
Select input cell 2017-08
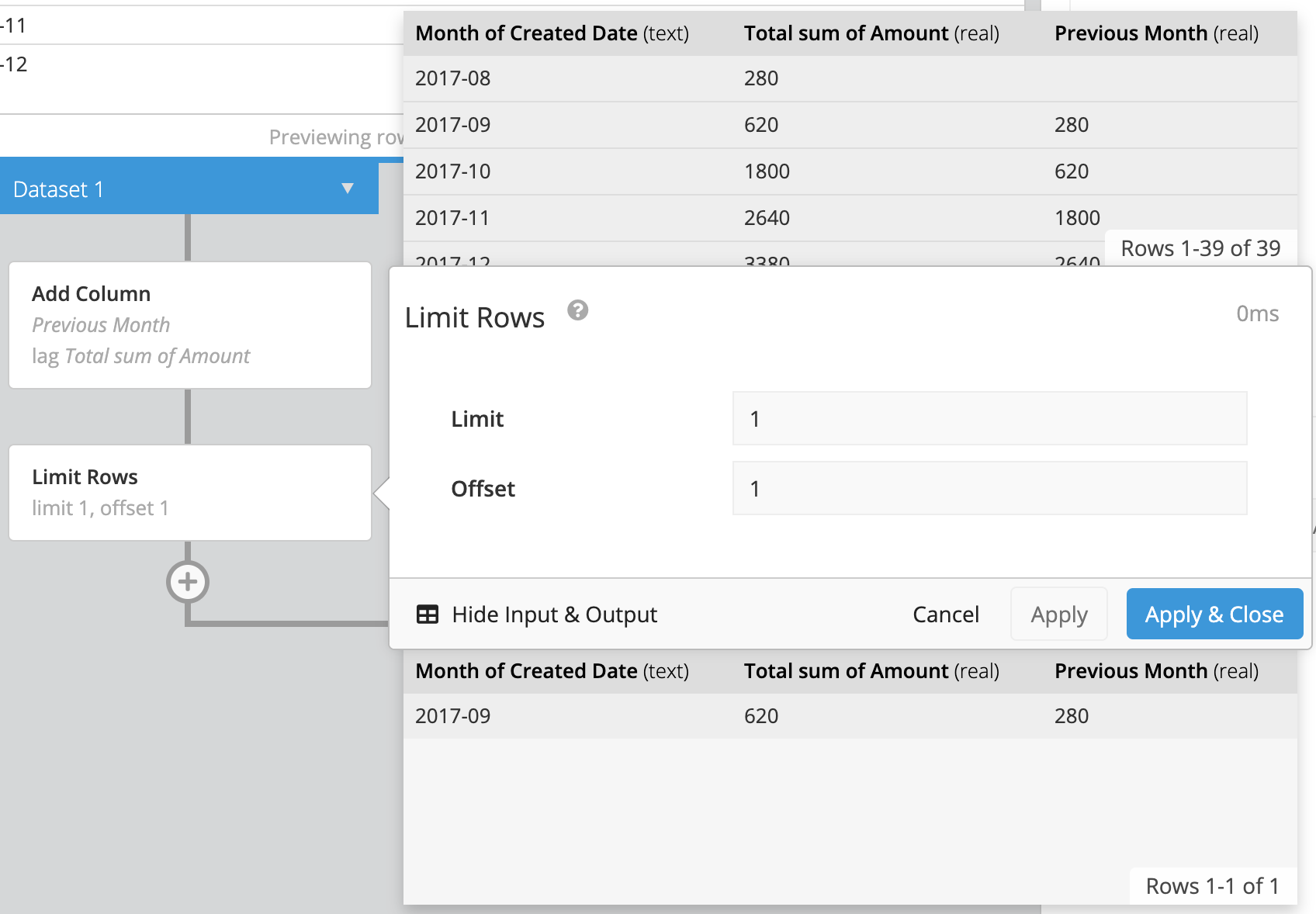click(x=452, y=78)
